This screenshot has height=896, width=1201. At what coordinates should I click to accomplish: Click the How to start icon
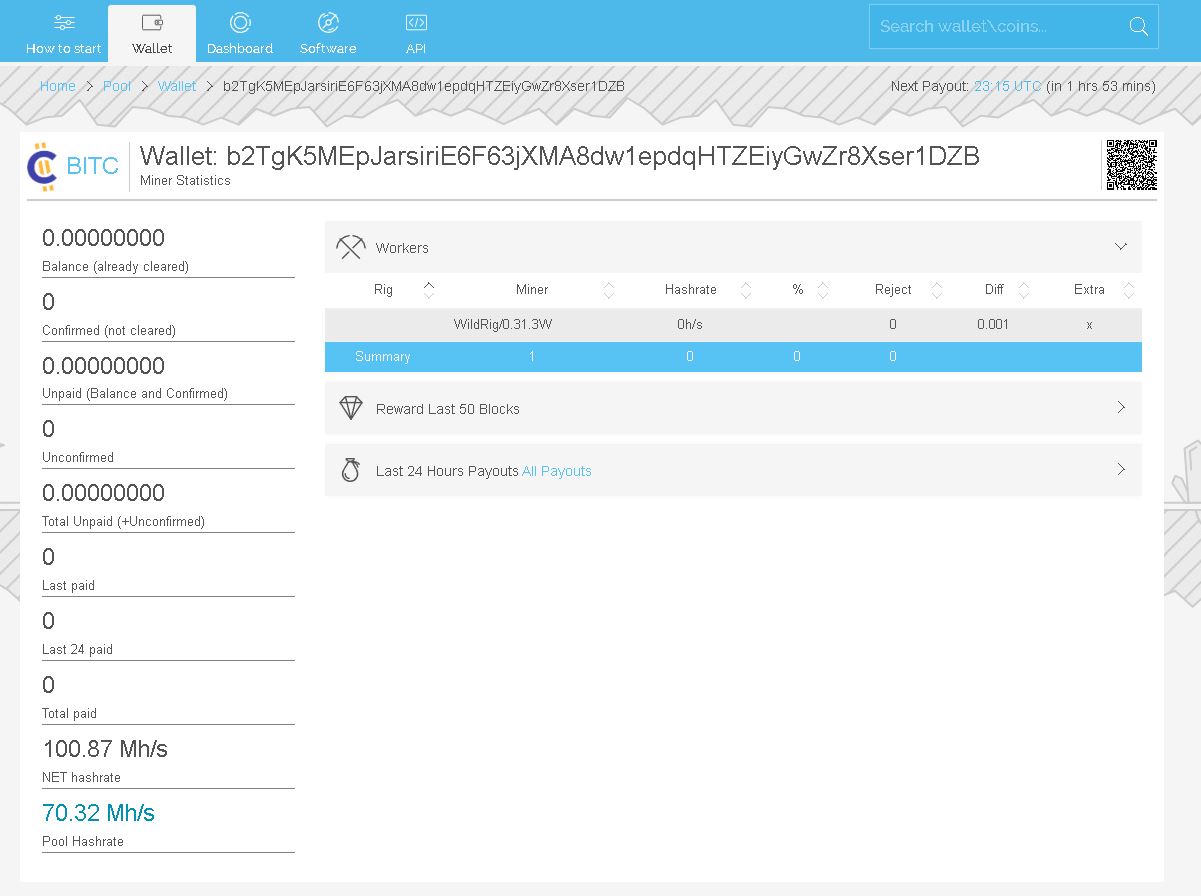coord(63,22)
